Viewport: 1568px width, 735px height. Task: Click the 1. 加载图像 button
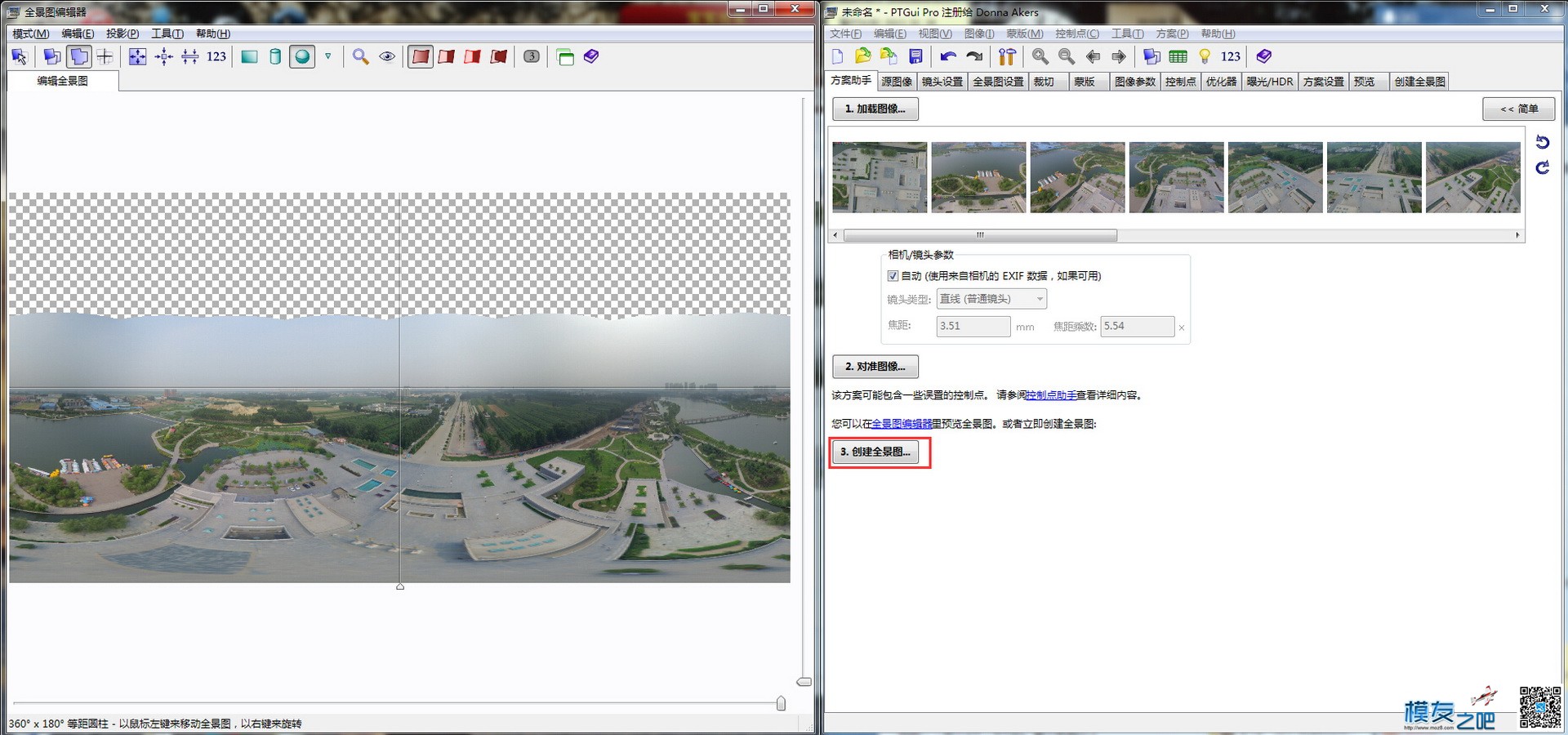(x=875, y=109)
